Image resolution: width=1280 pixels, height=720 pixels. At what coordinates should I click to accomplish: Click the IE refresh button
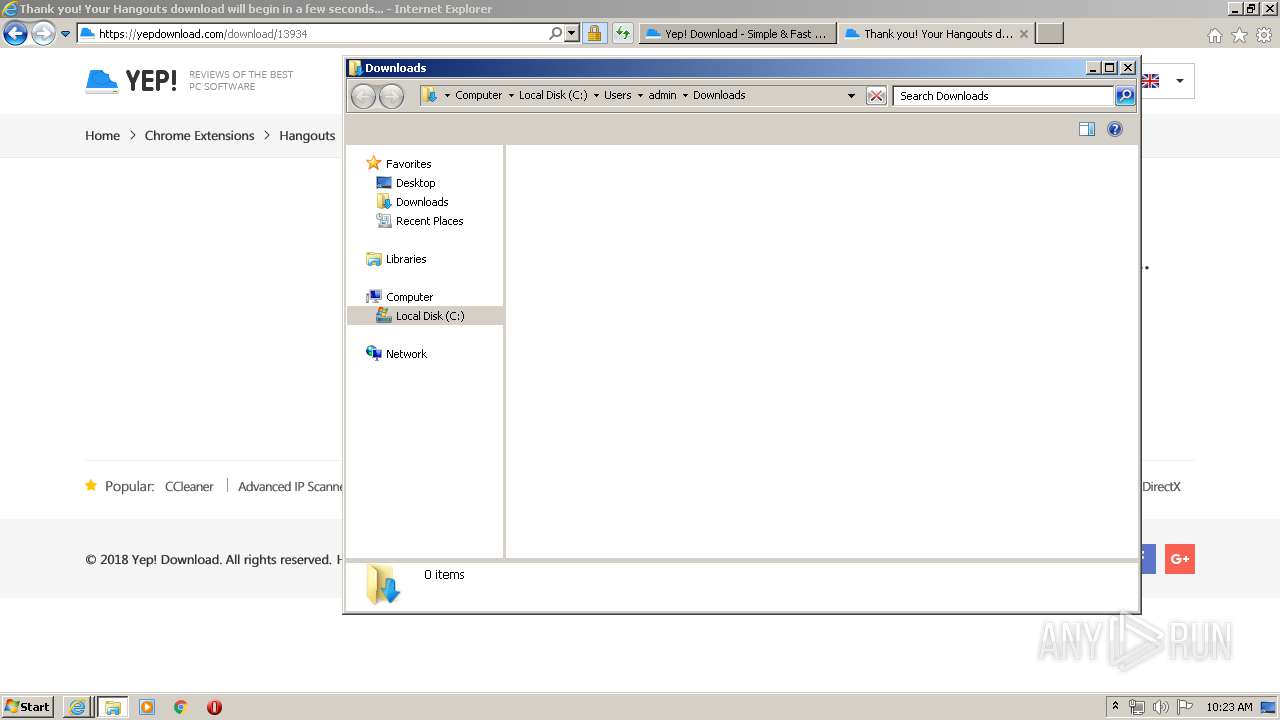tap(623, 33)
